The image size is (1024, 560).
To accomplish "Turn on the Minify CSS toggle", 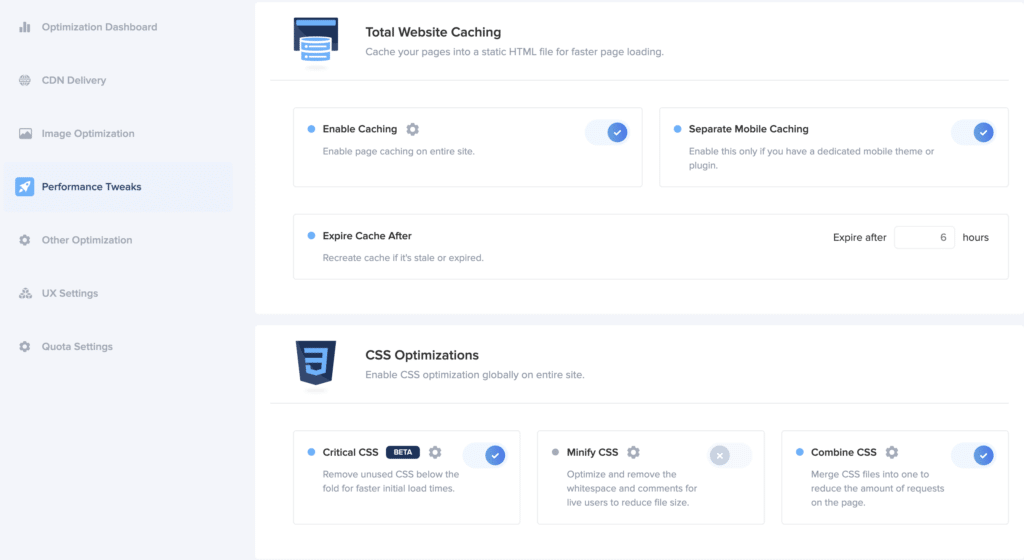I will (729, 456).
